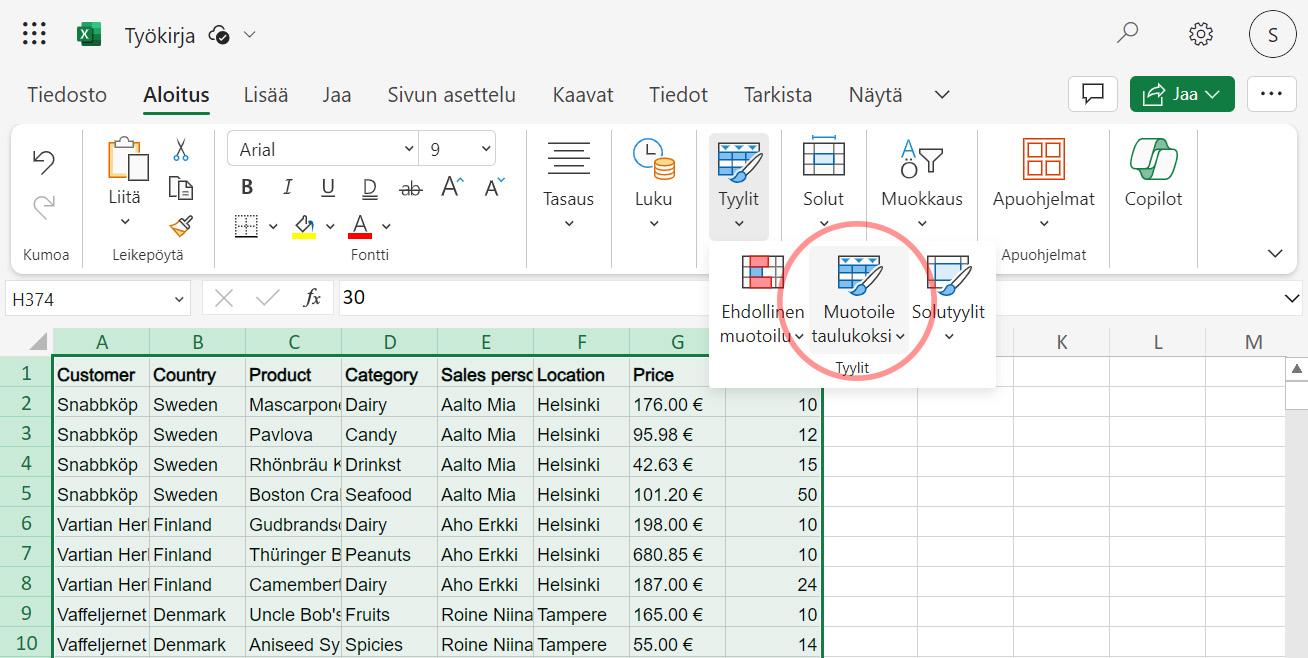
Task: Click the Undo arrow icon
Action: point(44,161)
